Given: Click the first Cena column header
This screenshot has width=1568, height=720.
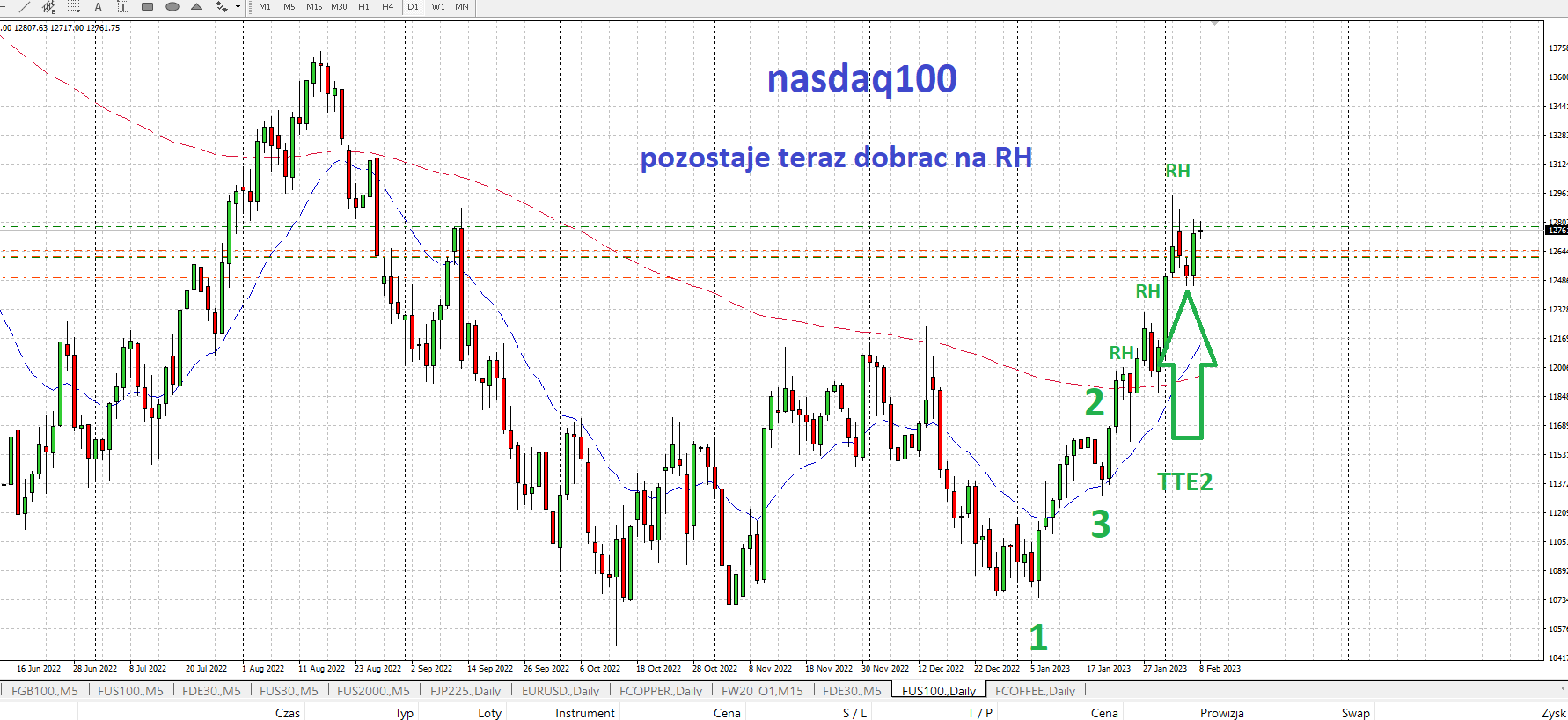Looking at the screenshot, I should coord(727,713).
